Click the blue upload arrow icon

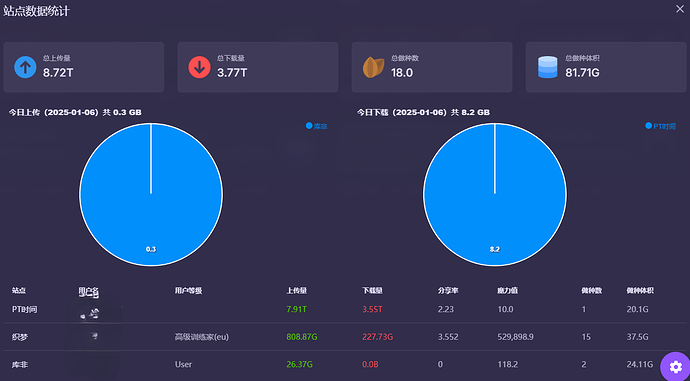point(25,67)
